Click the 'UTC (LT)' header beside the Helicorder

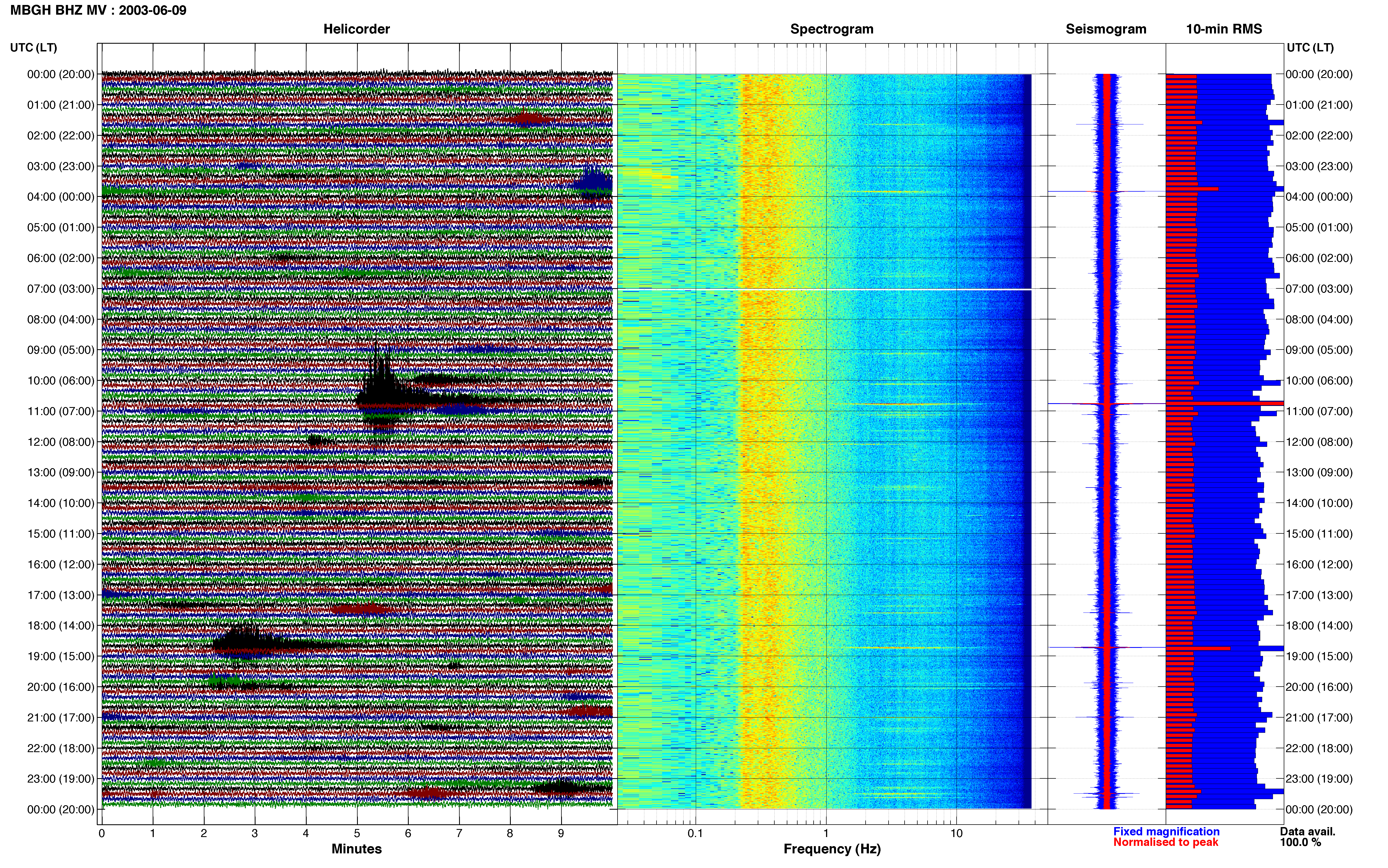pos(33,48)
